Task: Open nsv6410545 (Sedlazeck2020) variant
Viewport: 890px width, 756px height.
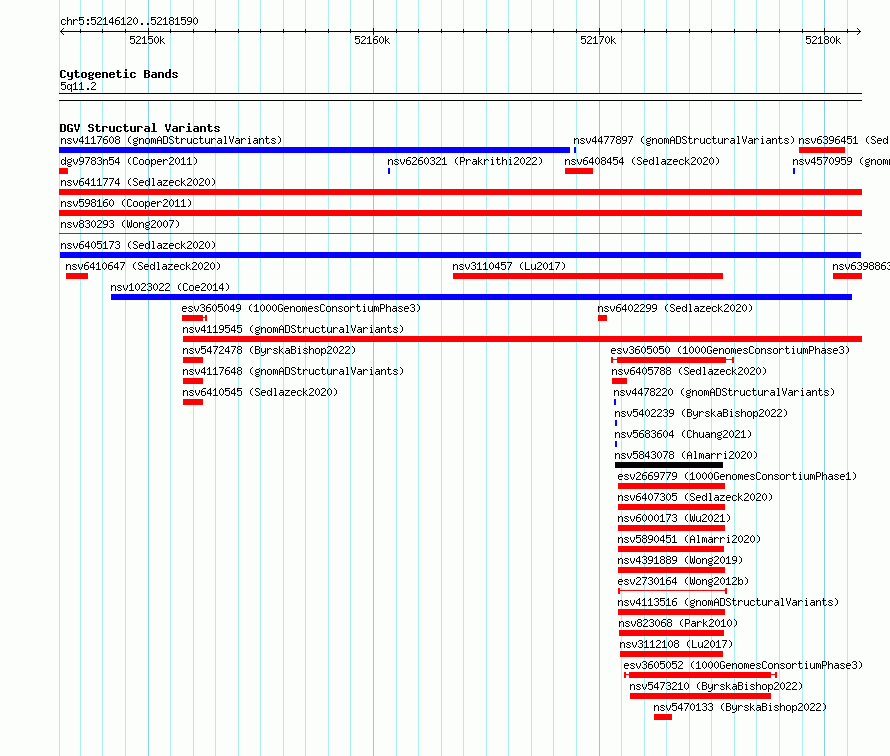Action: pyautogui.click(x=260, y=392)
